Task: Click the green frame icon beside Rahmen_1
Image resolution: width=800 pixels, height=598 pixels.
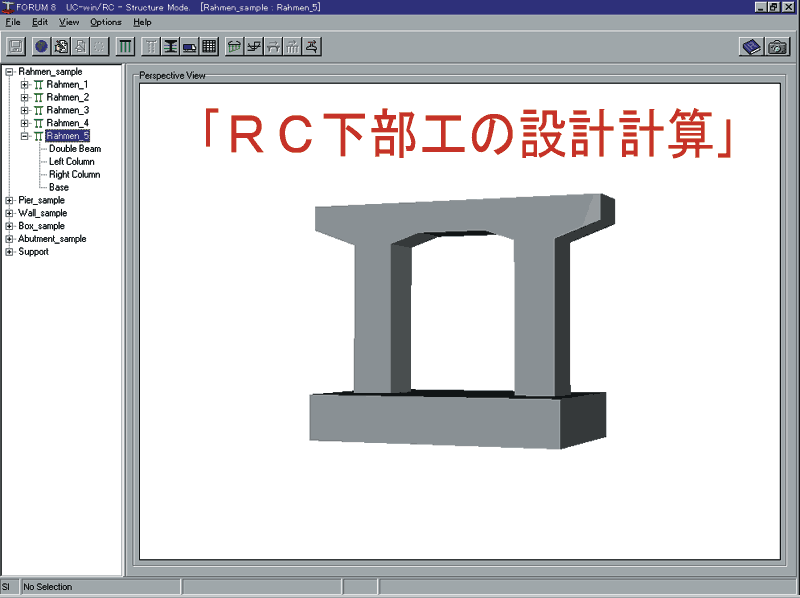Action: point(39,85)
